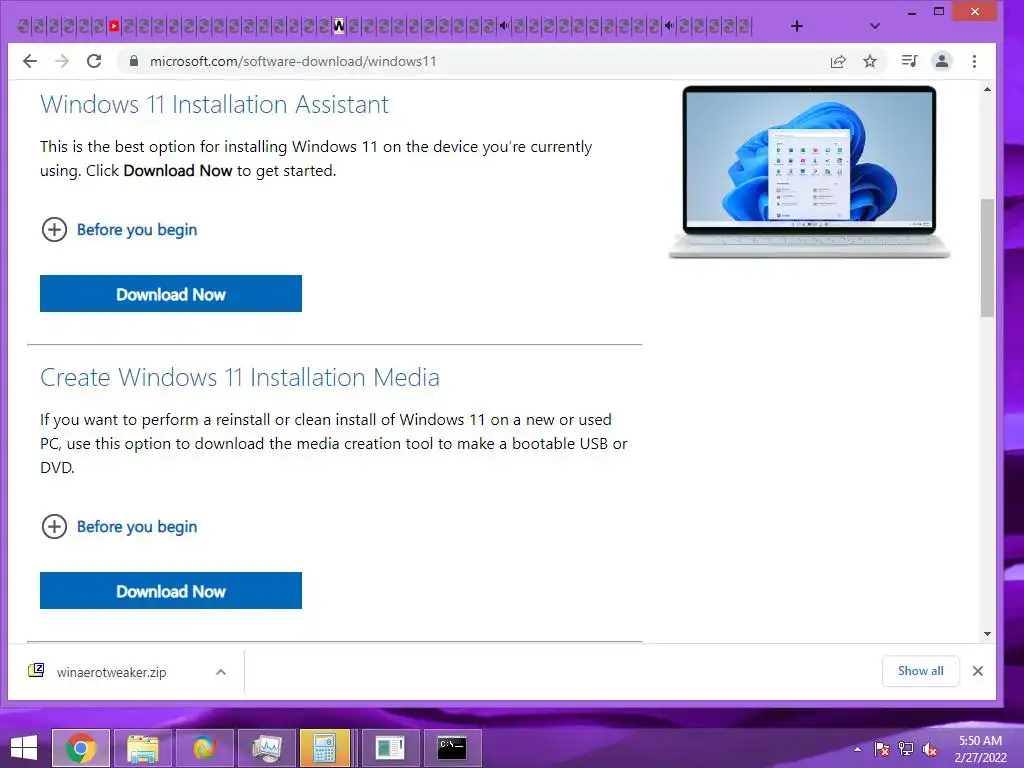Open the Action Center flag icon
This screenshot has height=768, width=1024.
click(x=882, y=749)
